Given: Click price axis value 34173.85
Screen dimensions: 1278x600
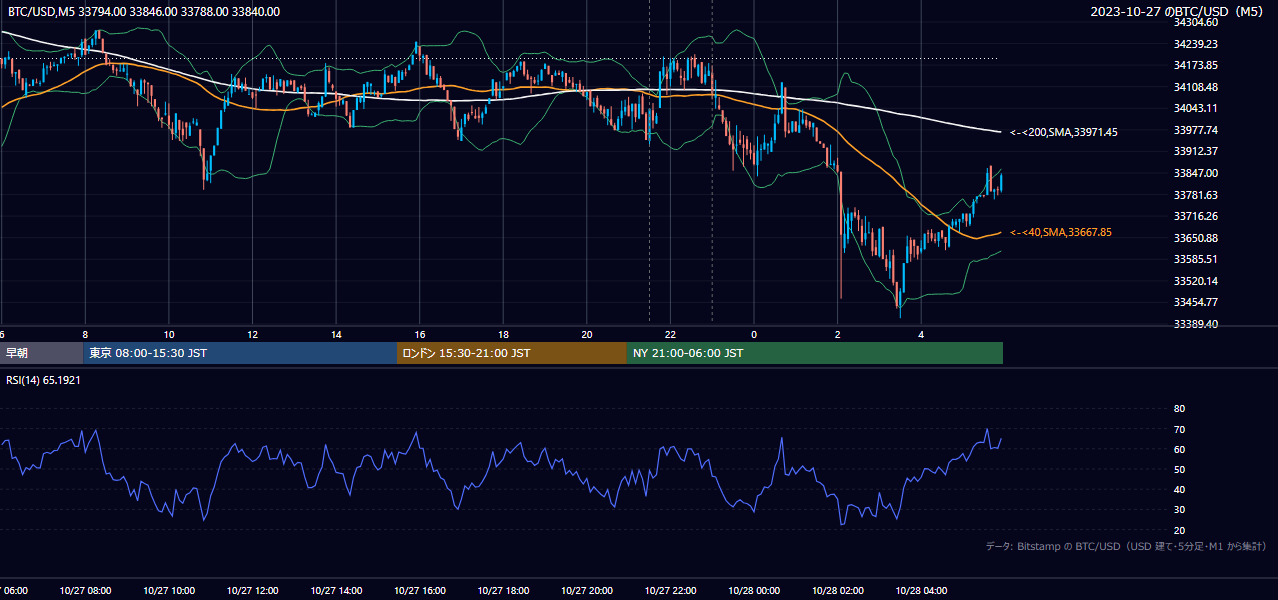Looking at the screenshot, I should coord(1197,66).
